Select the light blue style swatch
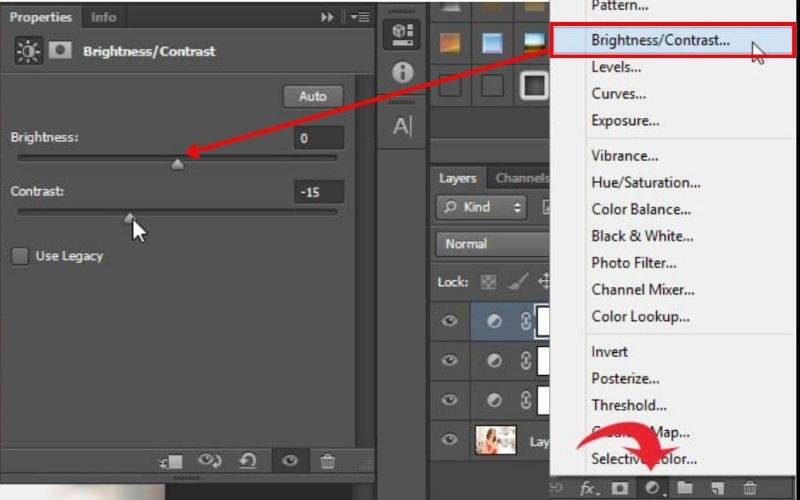Image resolution: width=800 pixels, height=500 pixels. coord(492,43)
